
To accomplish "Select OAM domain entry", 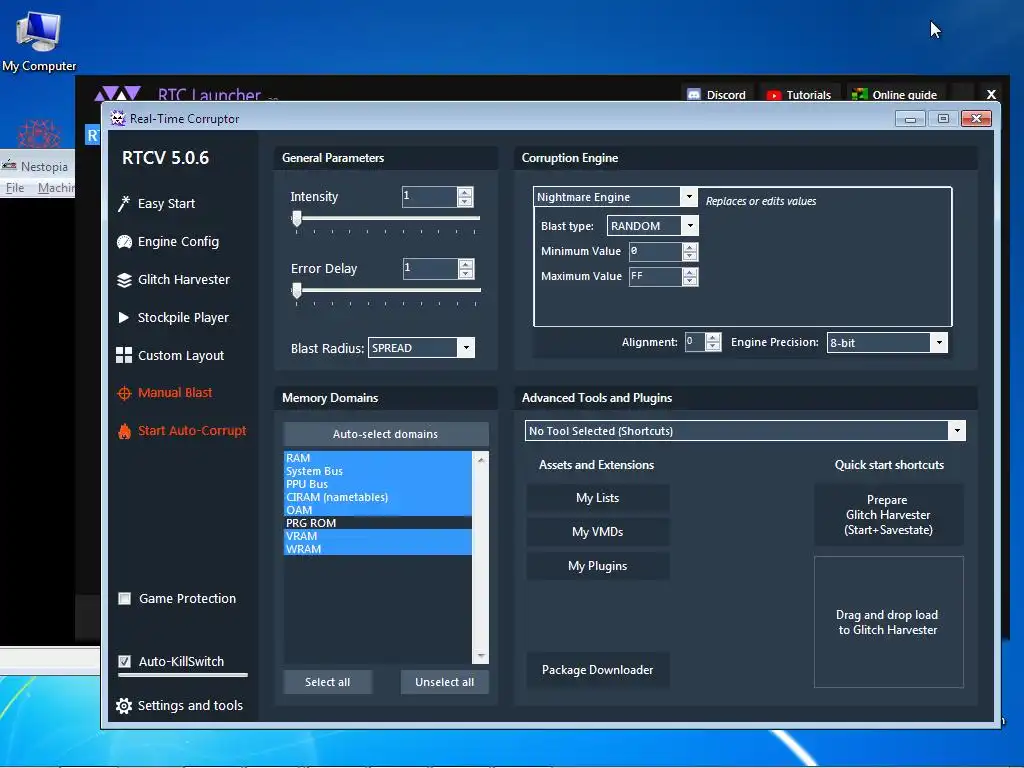I will [x=377, y=510].
